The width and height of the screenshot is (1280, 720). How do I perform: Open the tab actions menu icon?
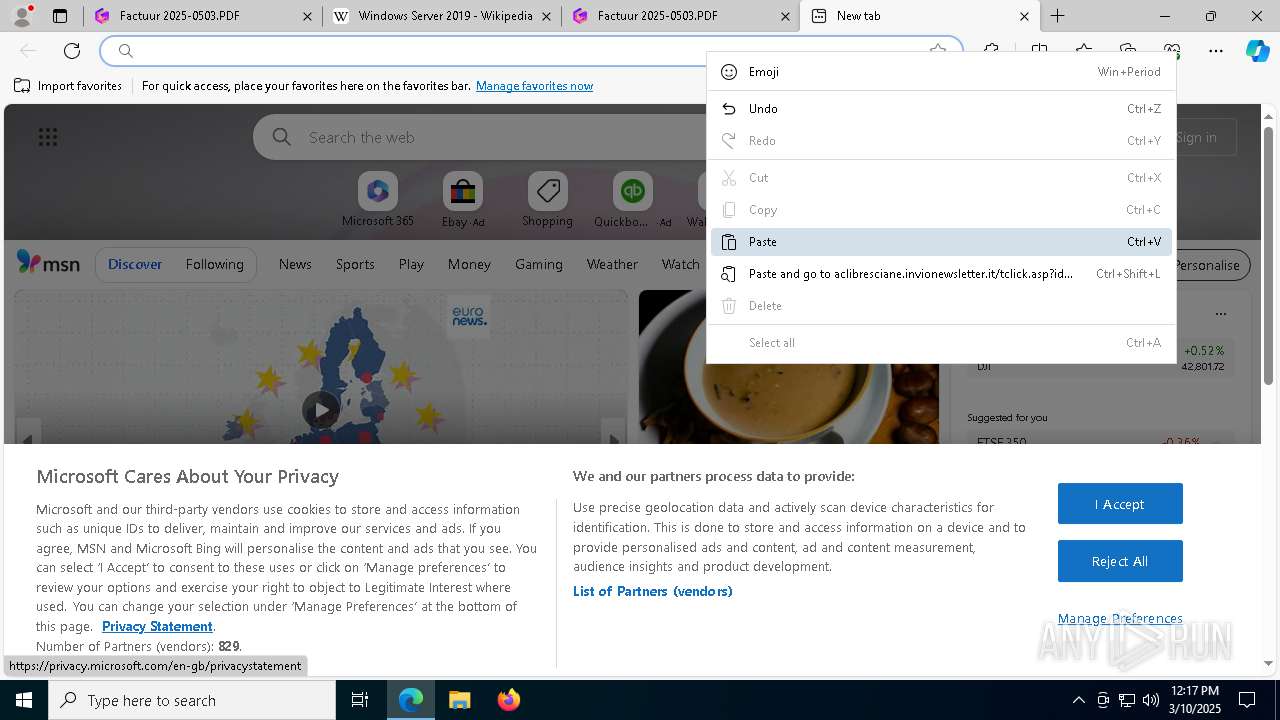pyautogui.click(x=60, y=16)
